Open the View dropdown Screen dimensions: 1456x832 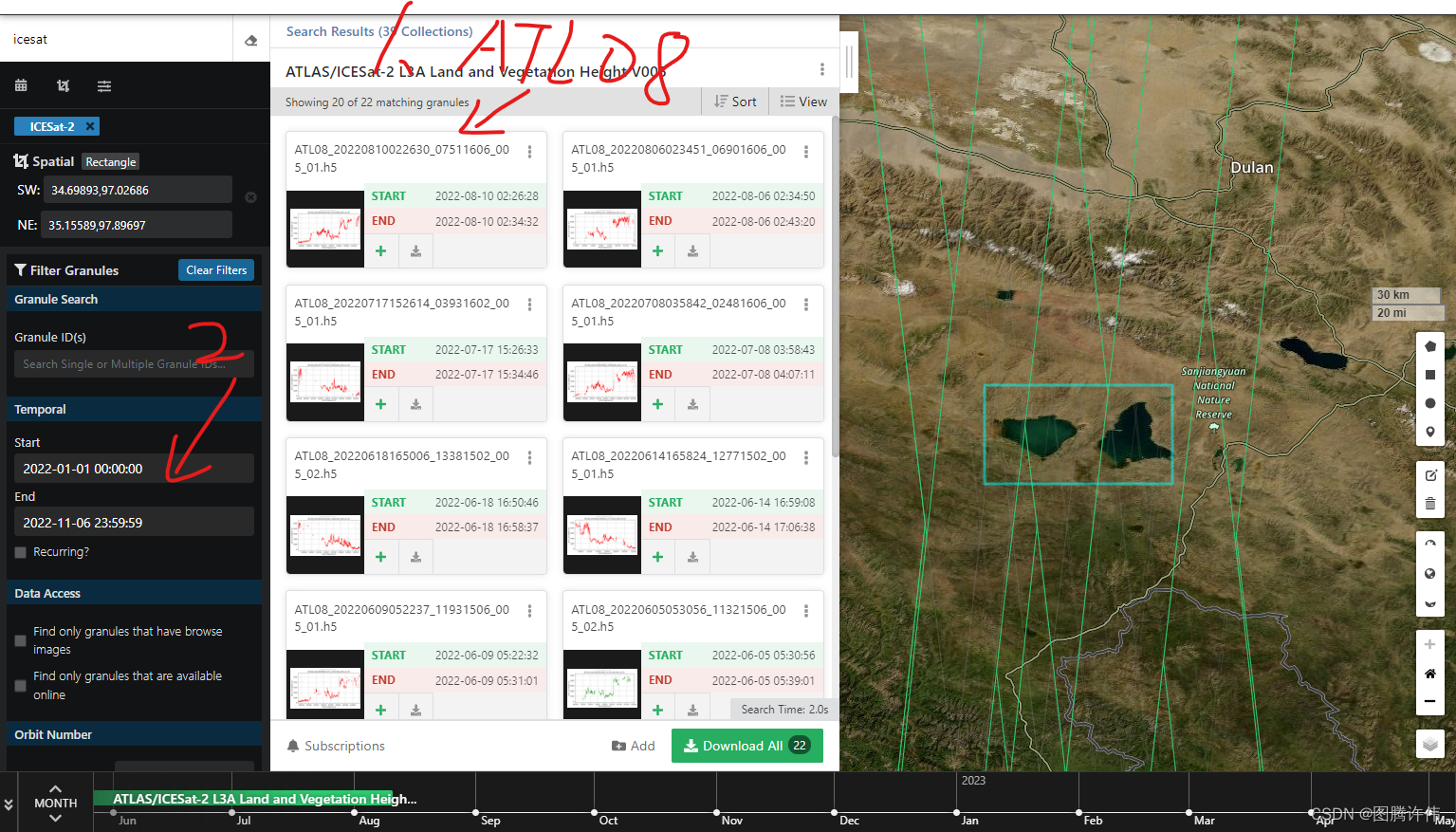(x=803, y=102)
